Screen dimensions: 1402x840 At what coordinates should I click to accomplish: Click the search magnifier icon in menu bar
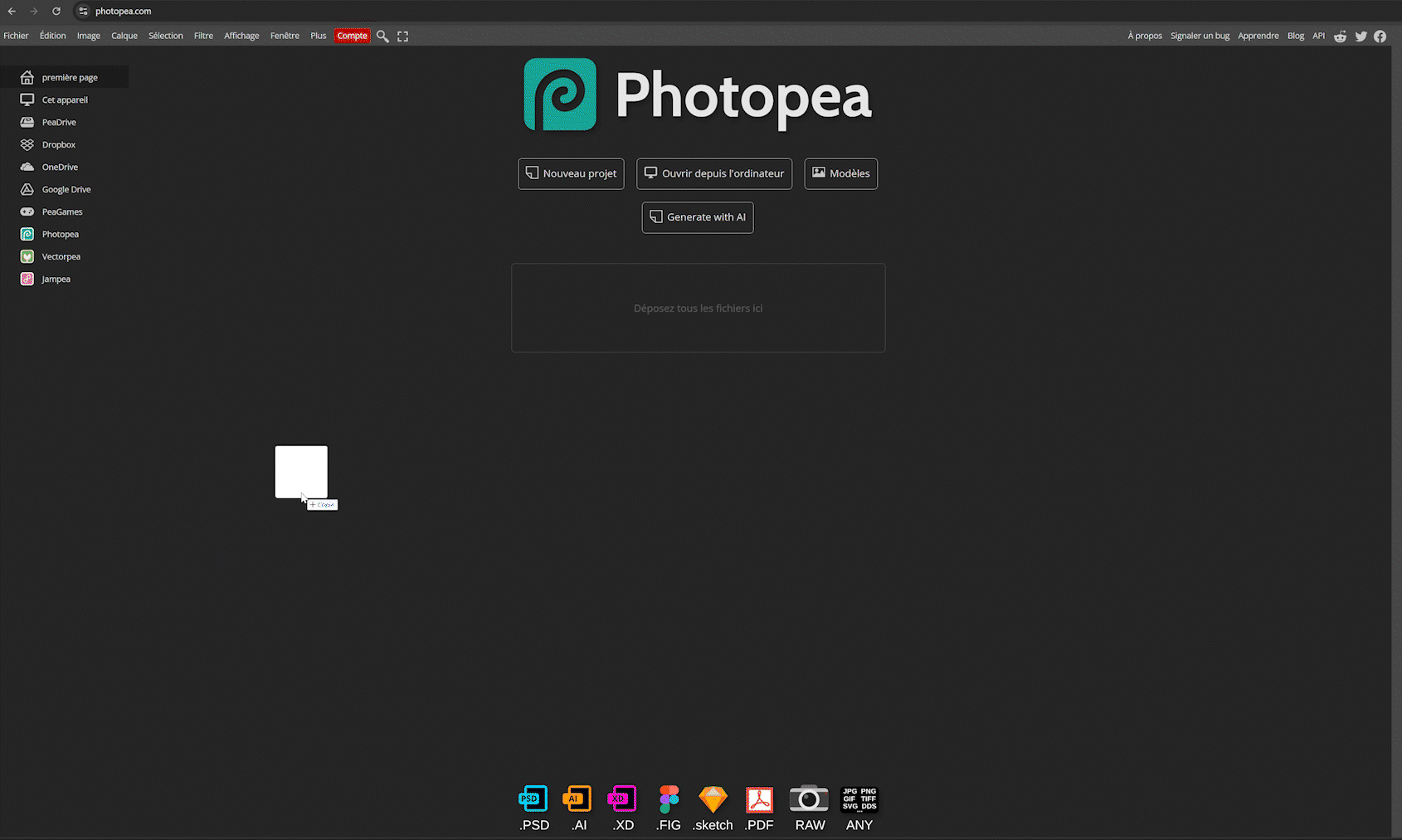(382, 36)
